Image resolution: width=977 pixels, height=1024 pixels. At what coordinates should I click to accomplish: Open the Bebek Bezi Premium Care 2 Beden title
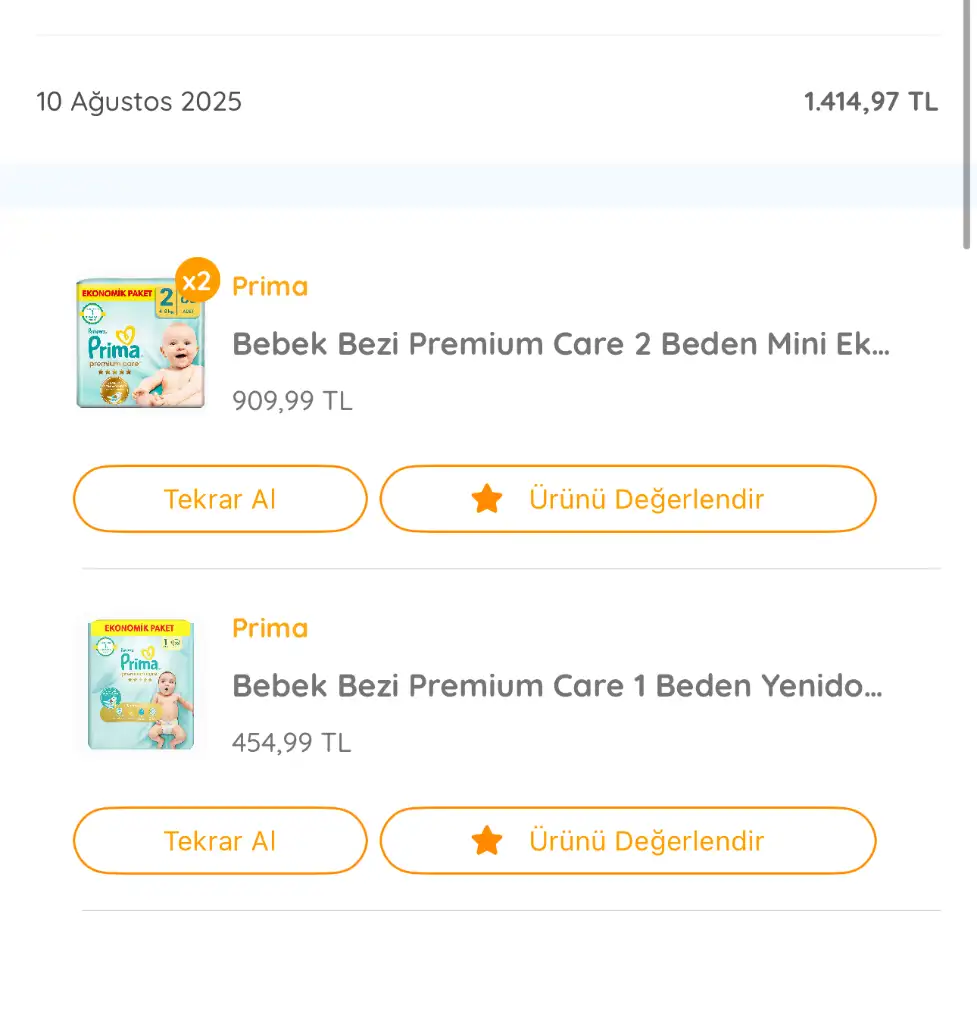560,345
